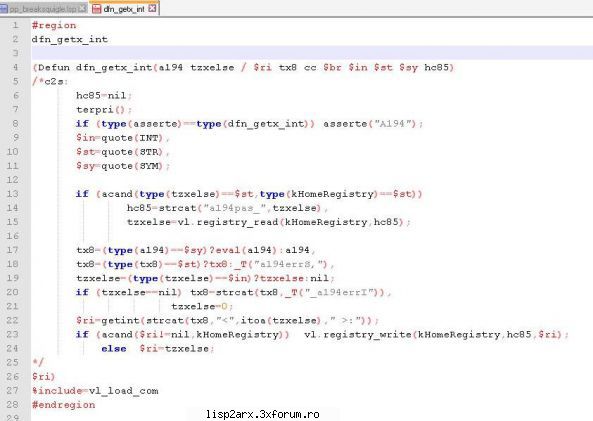The height and width of the screenshot is (421, 593).
Task: Click the "_al94errI" string on line 20
Action: 339,292
